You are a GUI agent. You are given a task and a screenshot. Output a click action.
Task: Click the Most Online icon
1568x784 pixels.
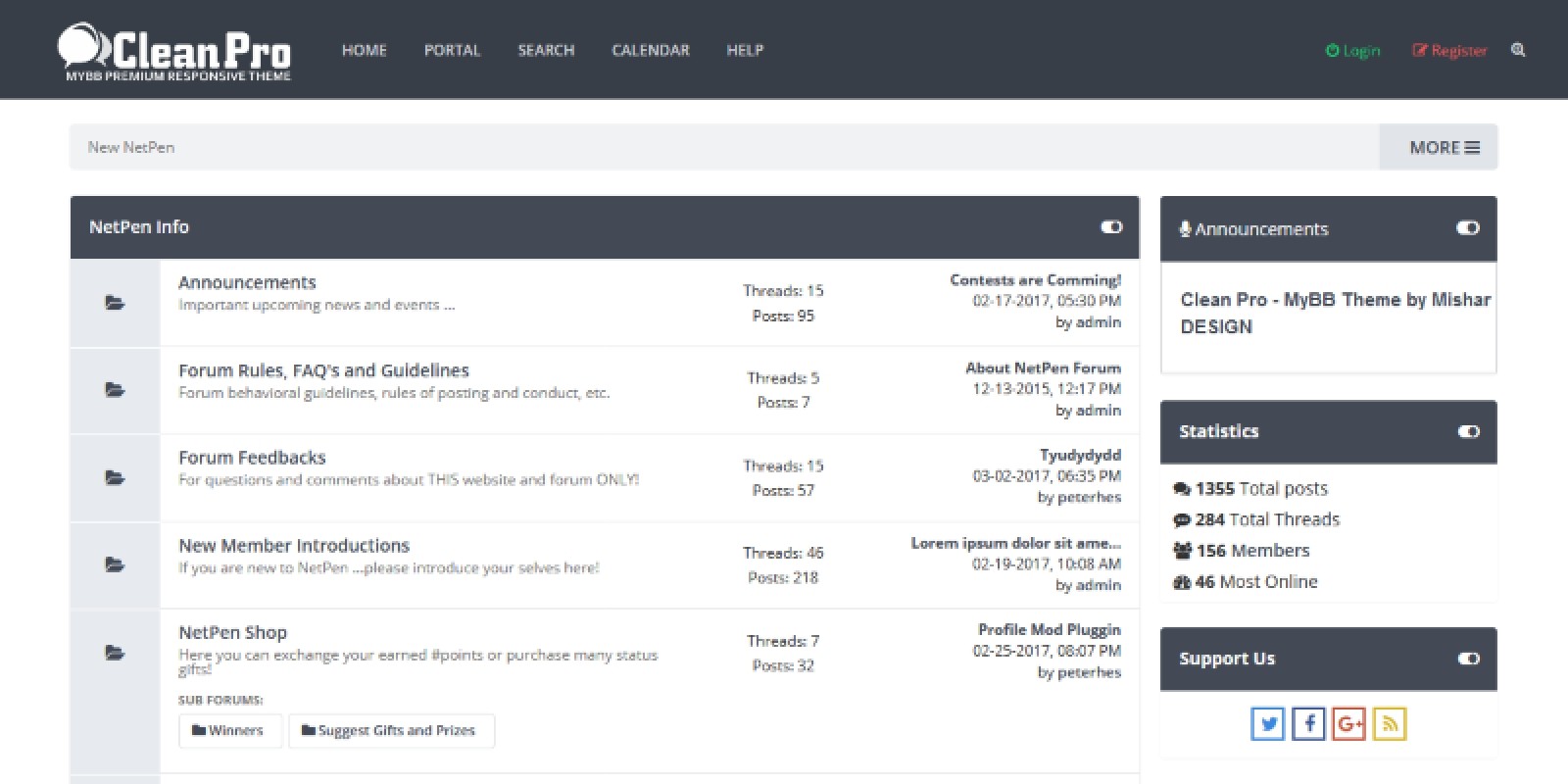[1182, 582]
